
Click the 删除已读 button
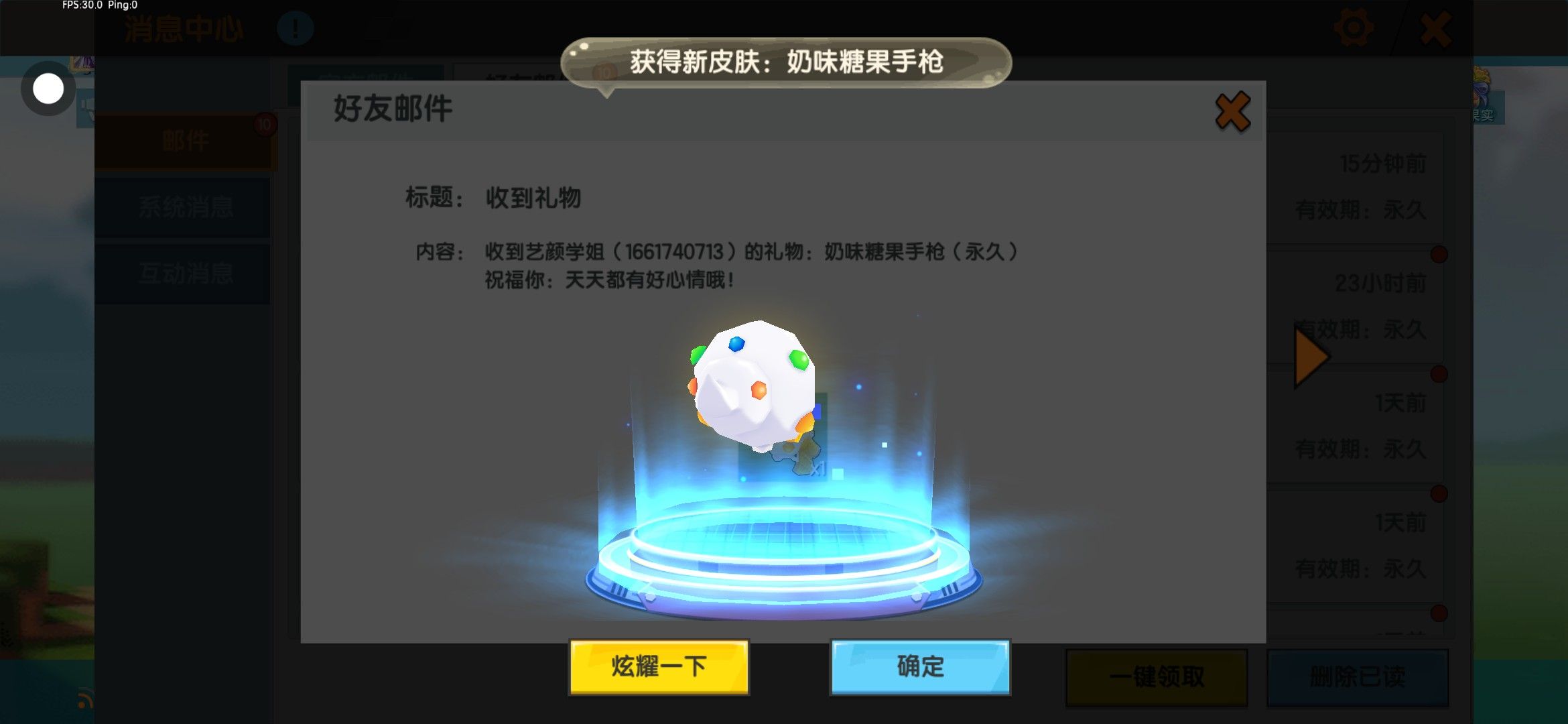1358,677
